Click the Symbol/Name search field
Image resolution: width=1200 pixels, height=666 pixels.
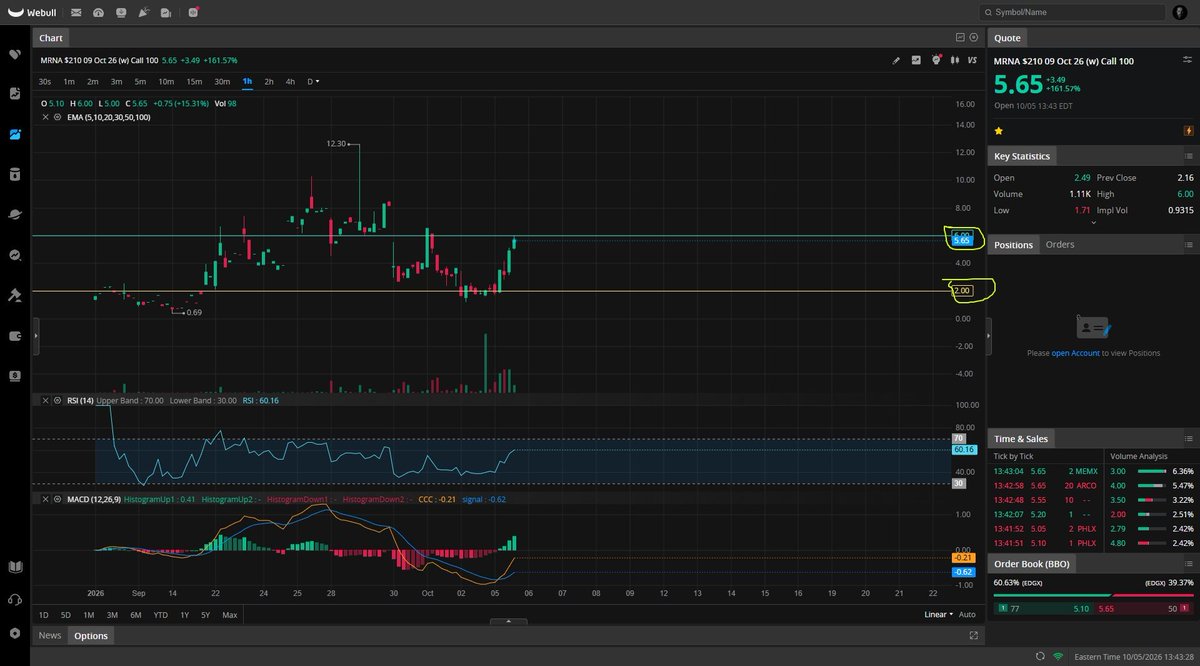click(1073, 13)
